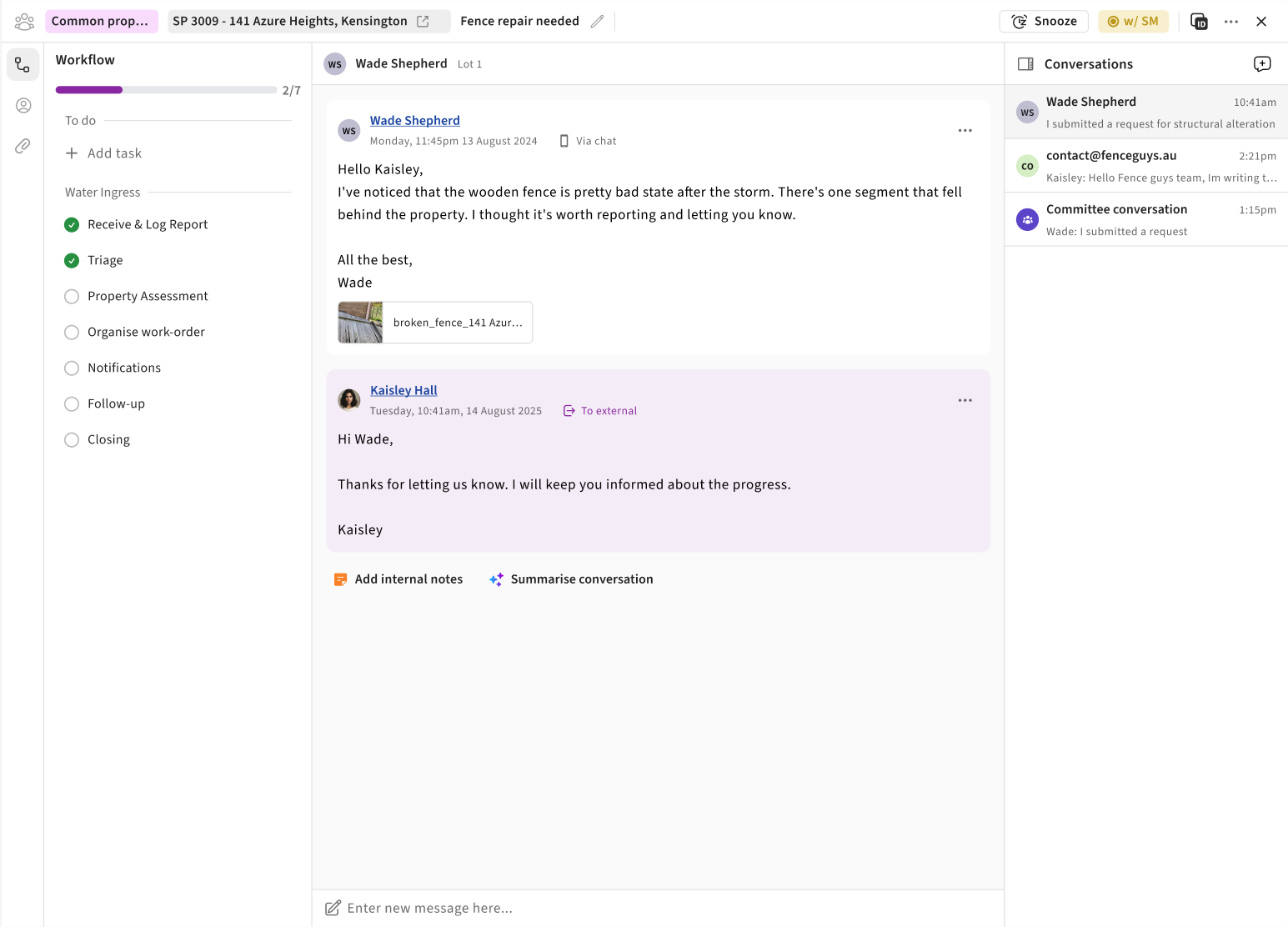Start a new conversation with the plus icon
Viewport: 1288px width, 927px height.
(1261, 64)
